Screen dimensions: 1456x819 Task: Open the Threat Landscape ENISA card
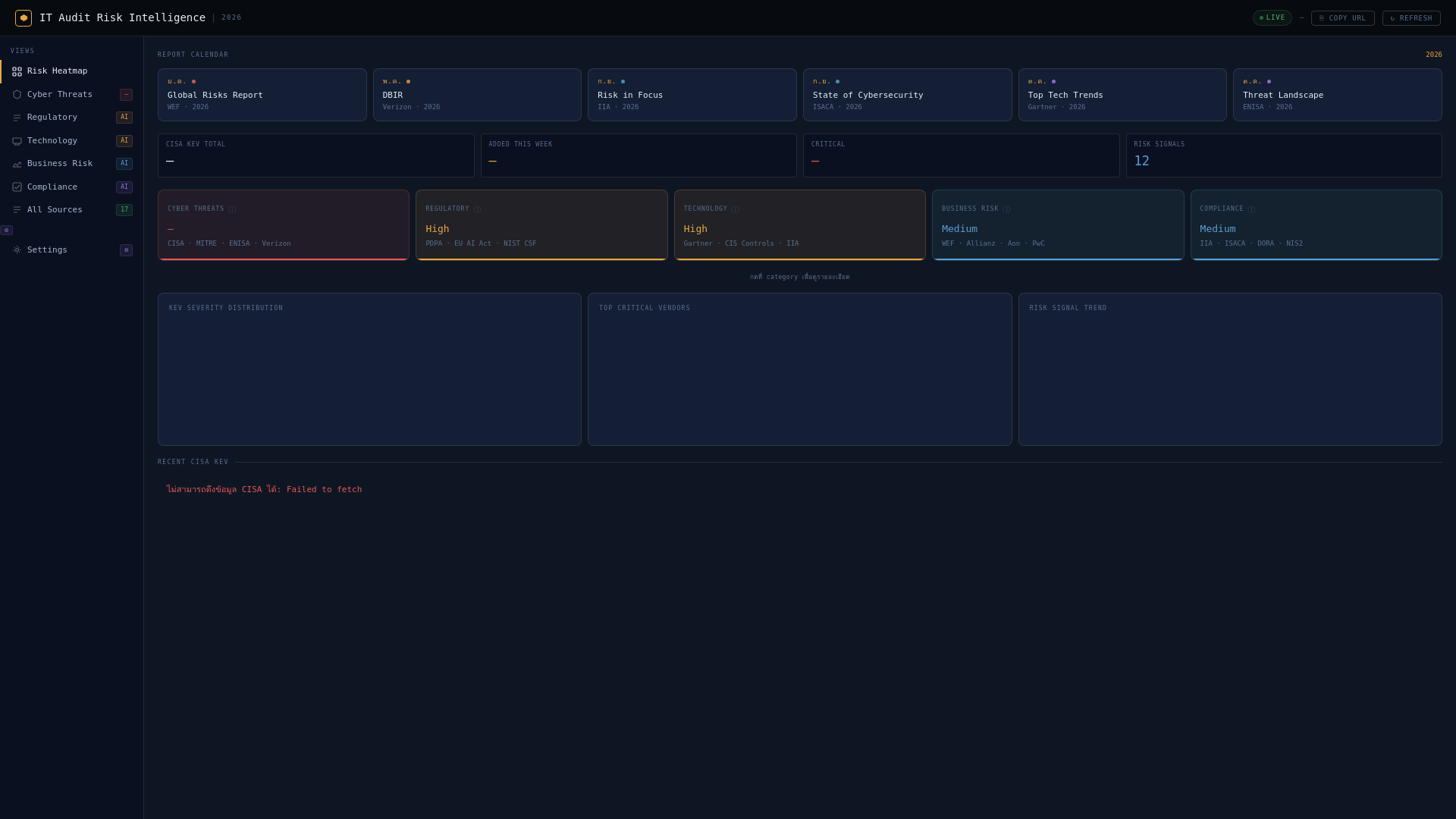[x=1338, y=95]
